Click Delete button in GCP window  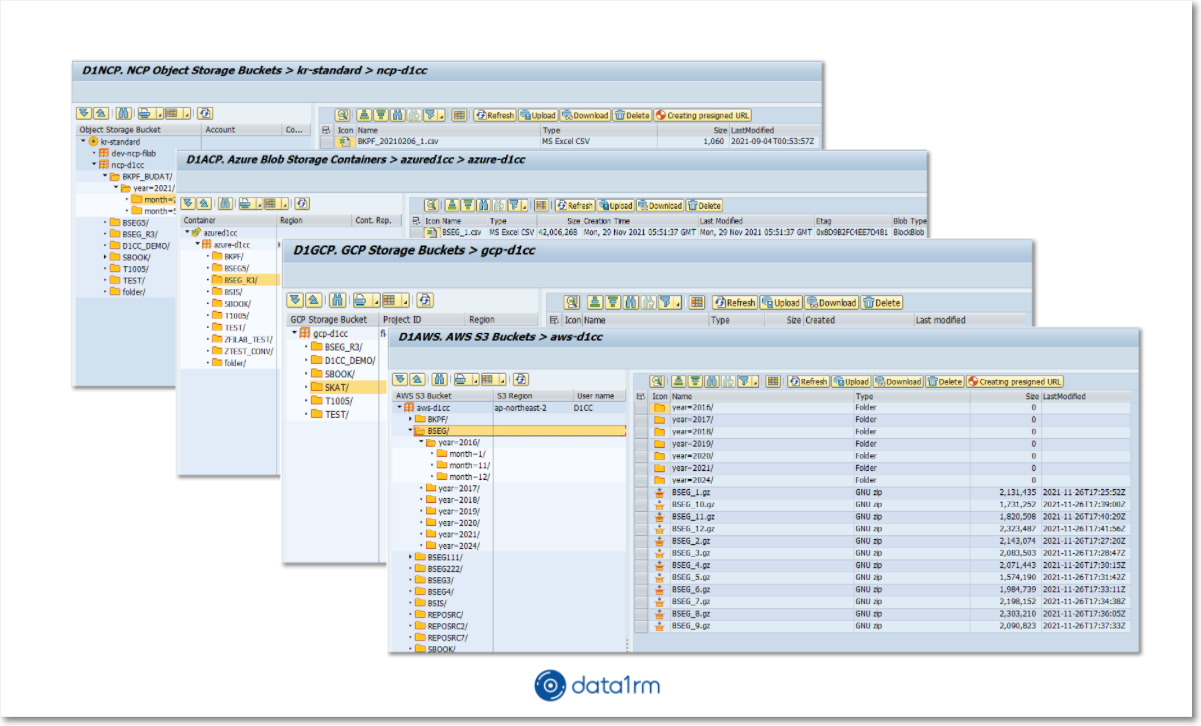point(882,302)
